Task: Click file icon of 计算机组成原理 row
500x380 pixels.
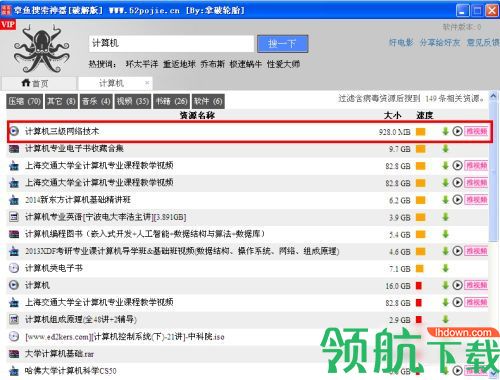Action: [14, 320]
